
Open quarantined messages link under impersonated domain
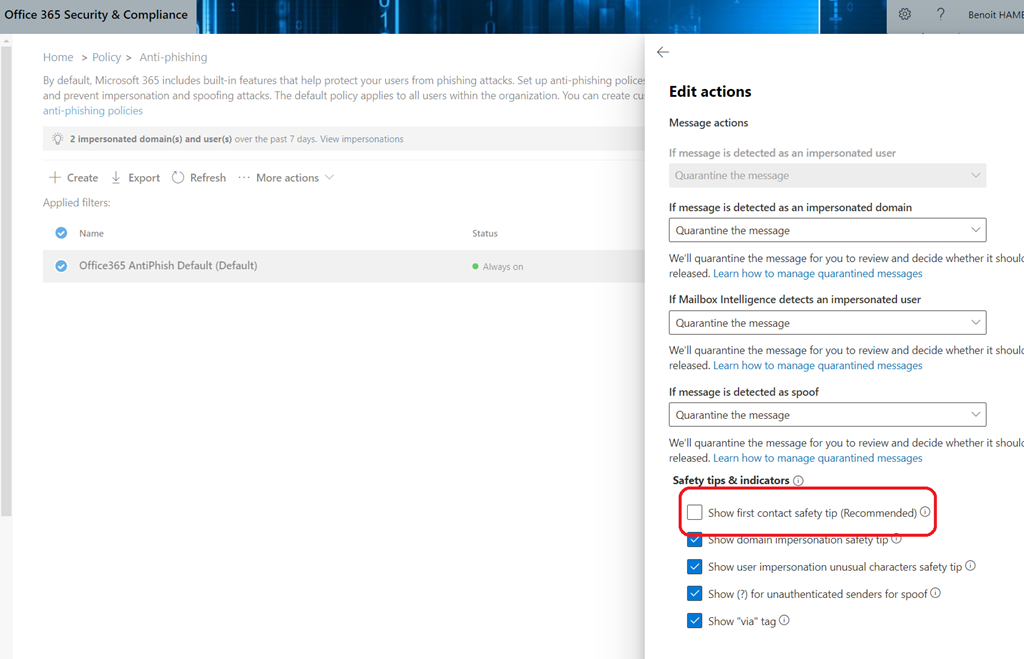click(x=818, y=274)
